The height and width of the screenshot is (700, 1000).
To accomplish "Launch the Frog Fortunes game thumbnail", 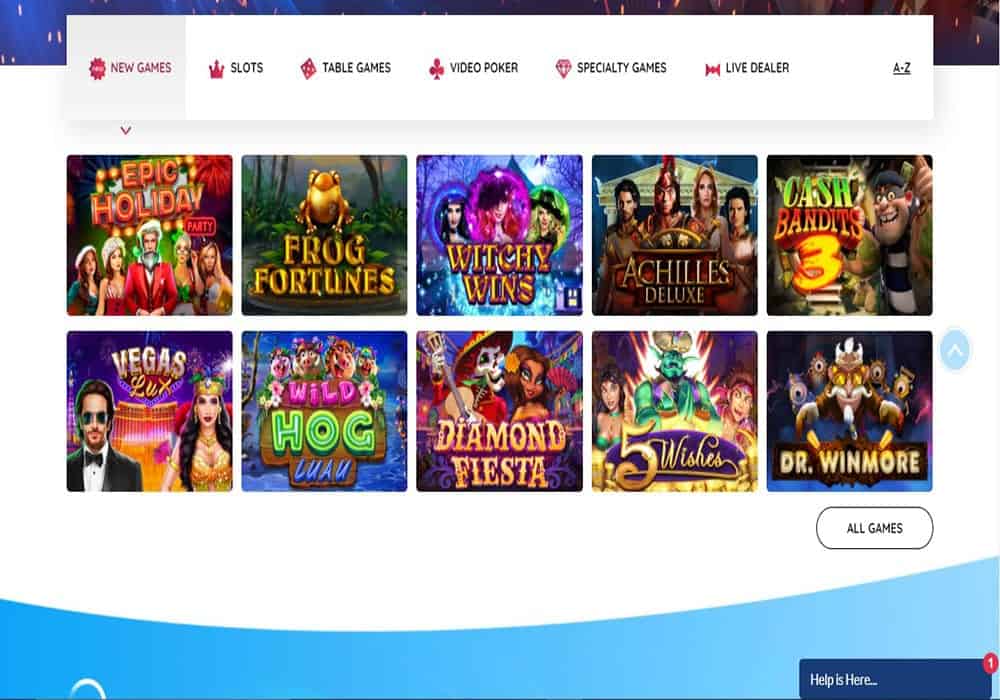I will click(x=325, y=235).
